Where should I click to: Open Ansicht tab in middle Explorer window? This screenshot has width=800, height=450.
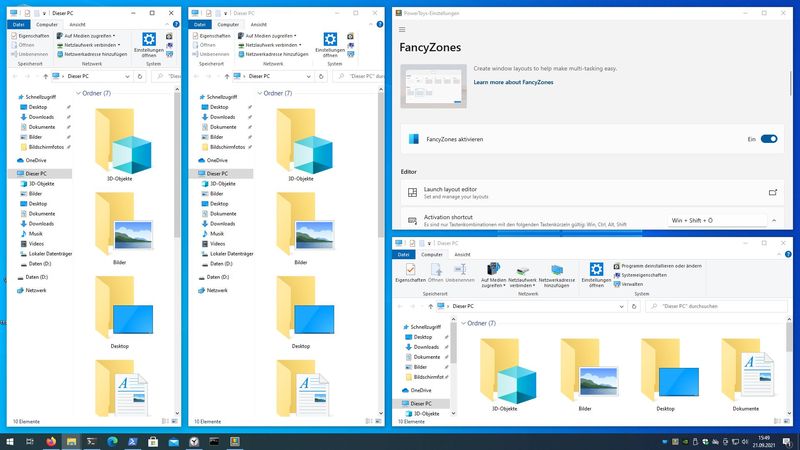point(259,24)
